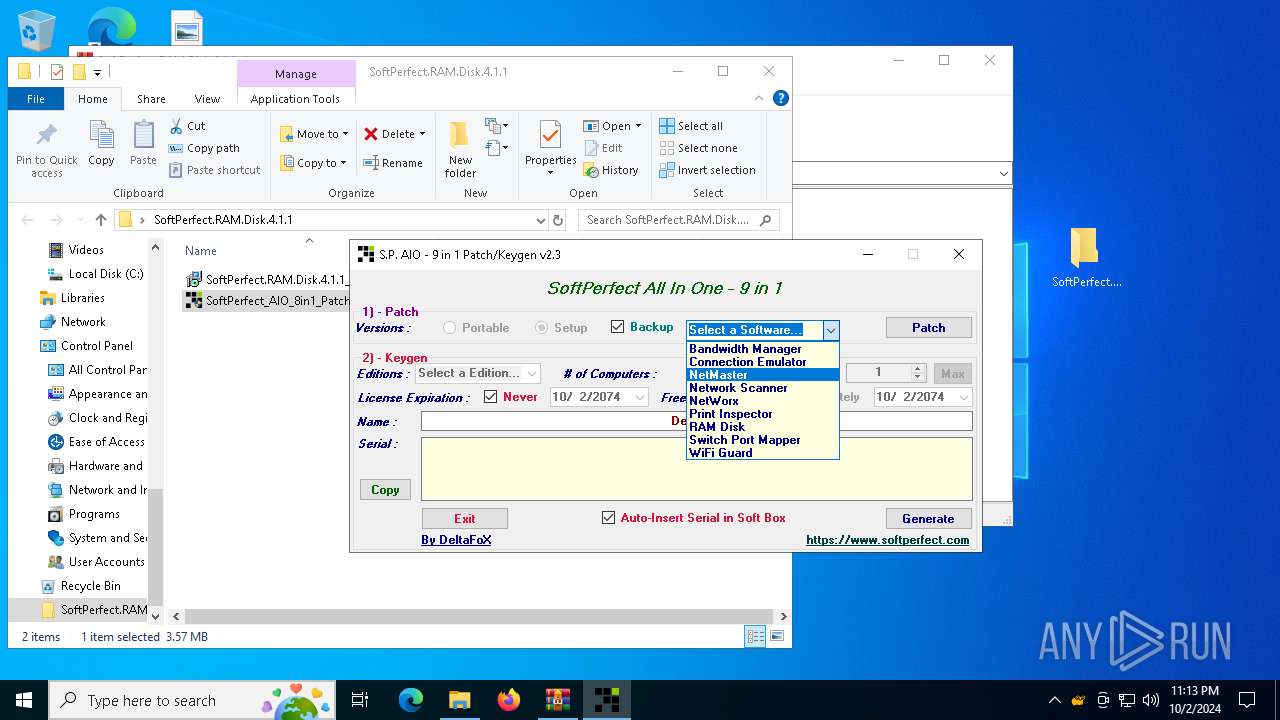Copy the serial with the Copy button

pyautogui.click(x=385, y=490)
